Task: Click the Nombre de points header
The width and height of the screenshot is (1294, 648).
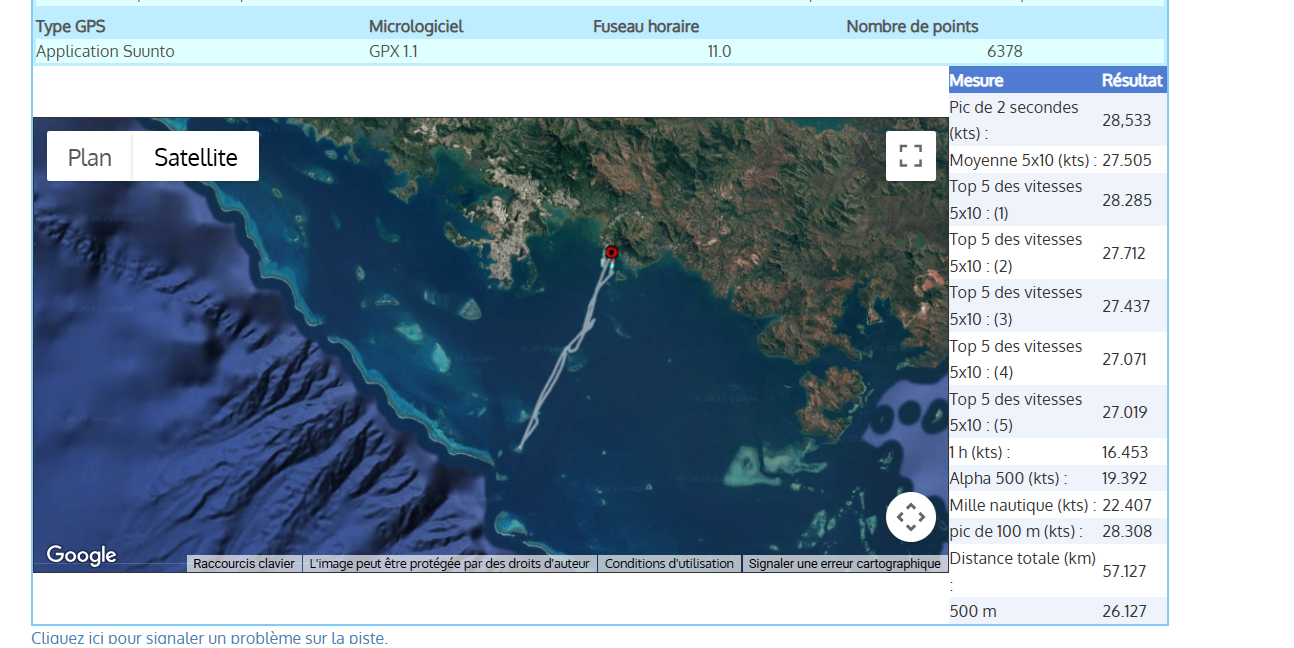Action: pos(912,27)
